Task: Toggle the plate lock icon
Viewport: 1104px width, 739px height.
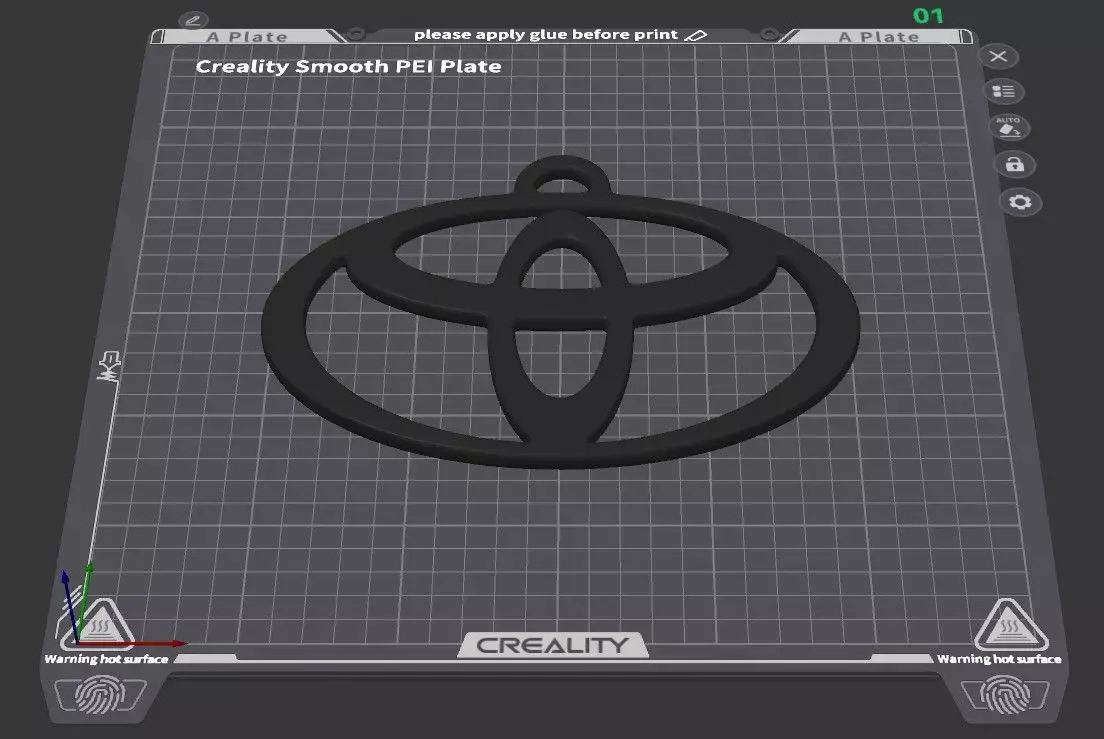Action: [x=1015, y=165]
